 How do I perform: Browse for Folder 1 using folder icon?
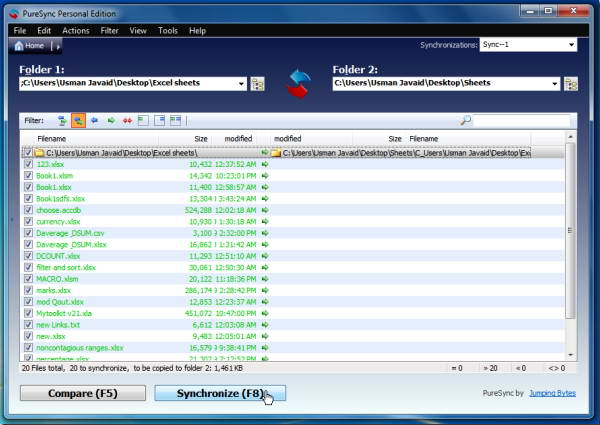click(258, 84)
